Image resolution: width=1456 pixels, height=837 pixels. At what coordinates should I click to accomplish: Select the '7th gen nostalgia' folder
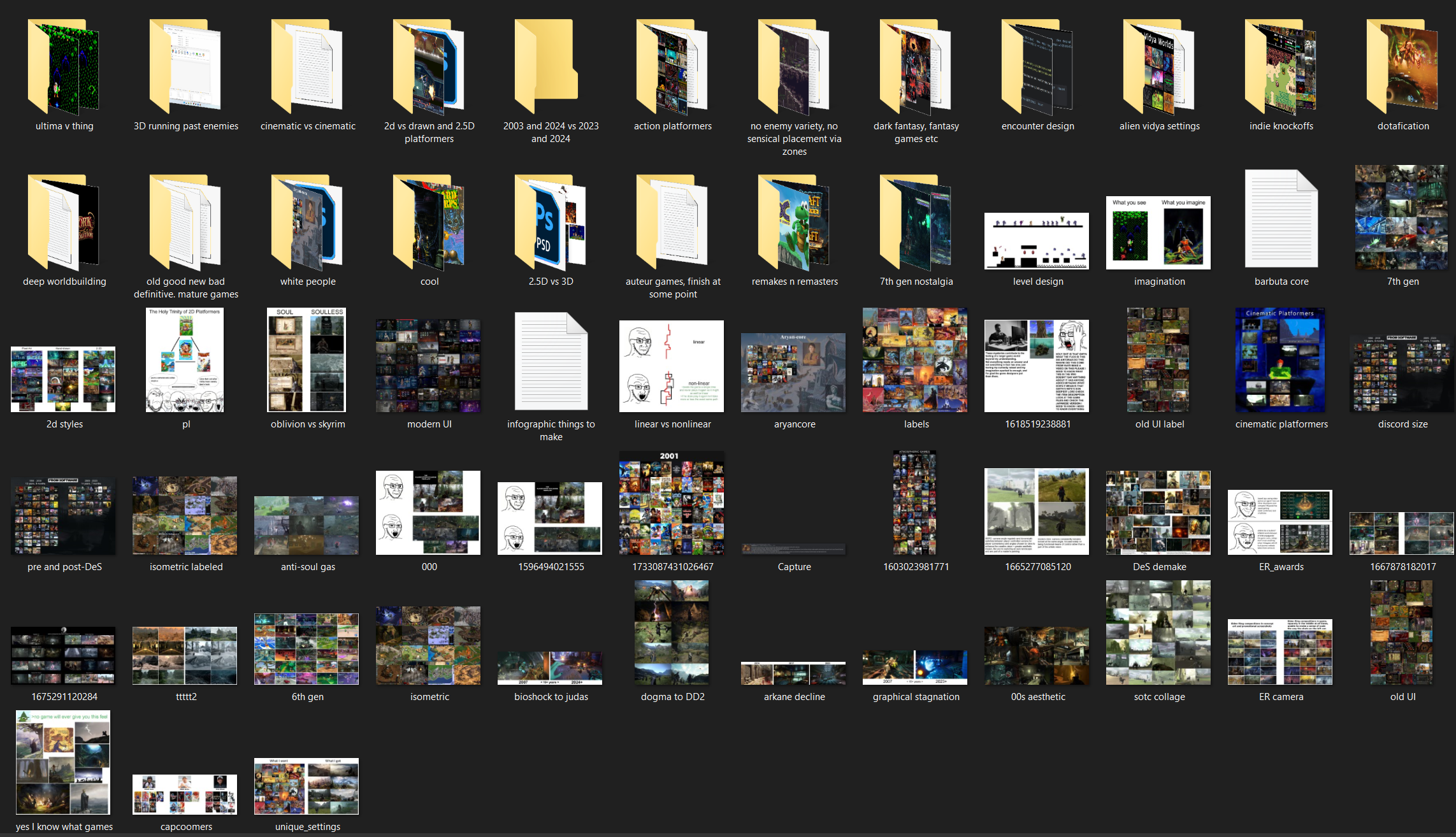(916, 222)
